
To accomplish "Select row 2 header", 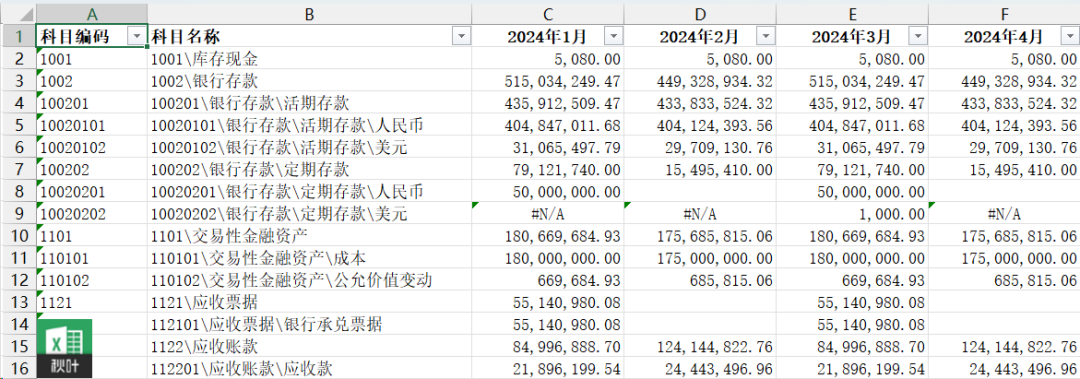I will point(19,59).
